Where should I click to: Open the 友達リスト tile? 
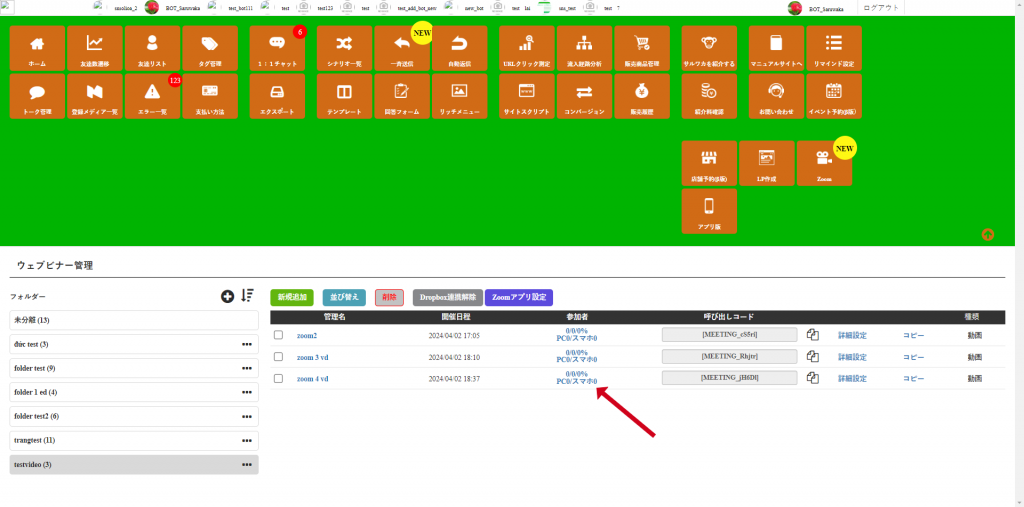152,48
